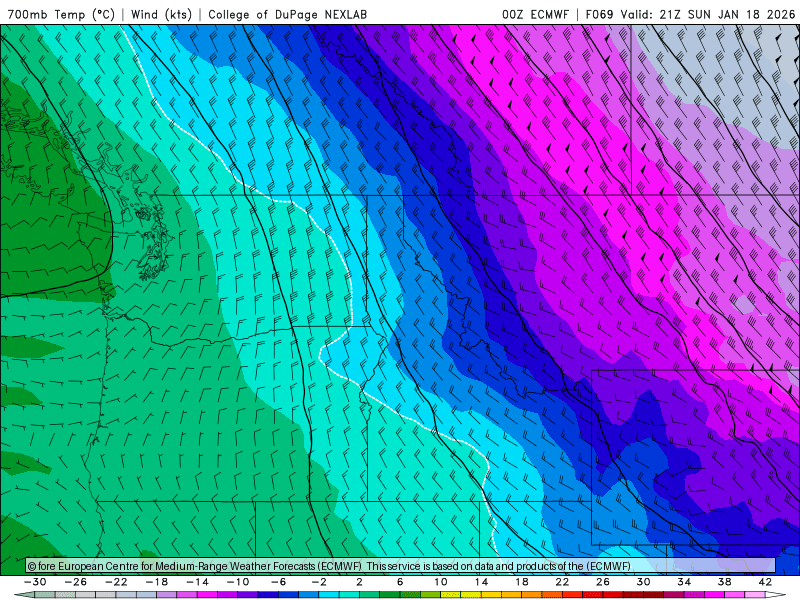800x600 pixels.
Task: Click the "F069" forecast hour text
Action: pyautogui.click(x=599, y=14)
